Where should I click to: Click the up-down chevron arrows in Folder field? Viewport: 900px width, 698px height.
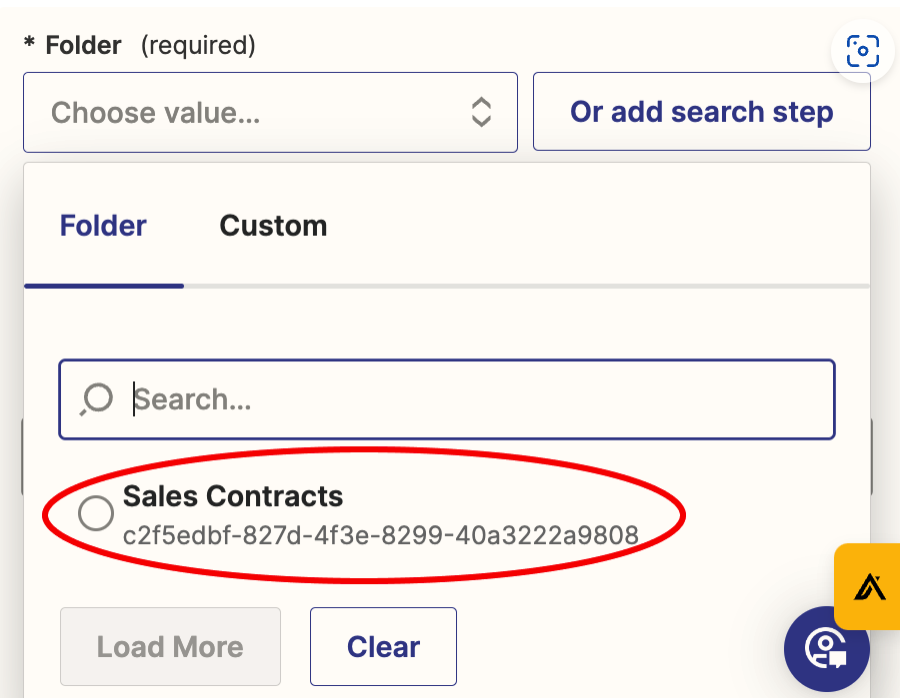[x=481, y=112]
